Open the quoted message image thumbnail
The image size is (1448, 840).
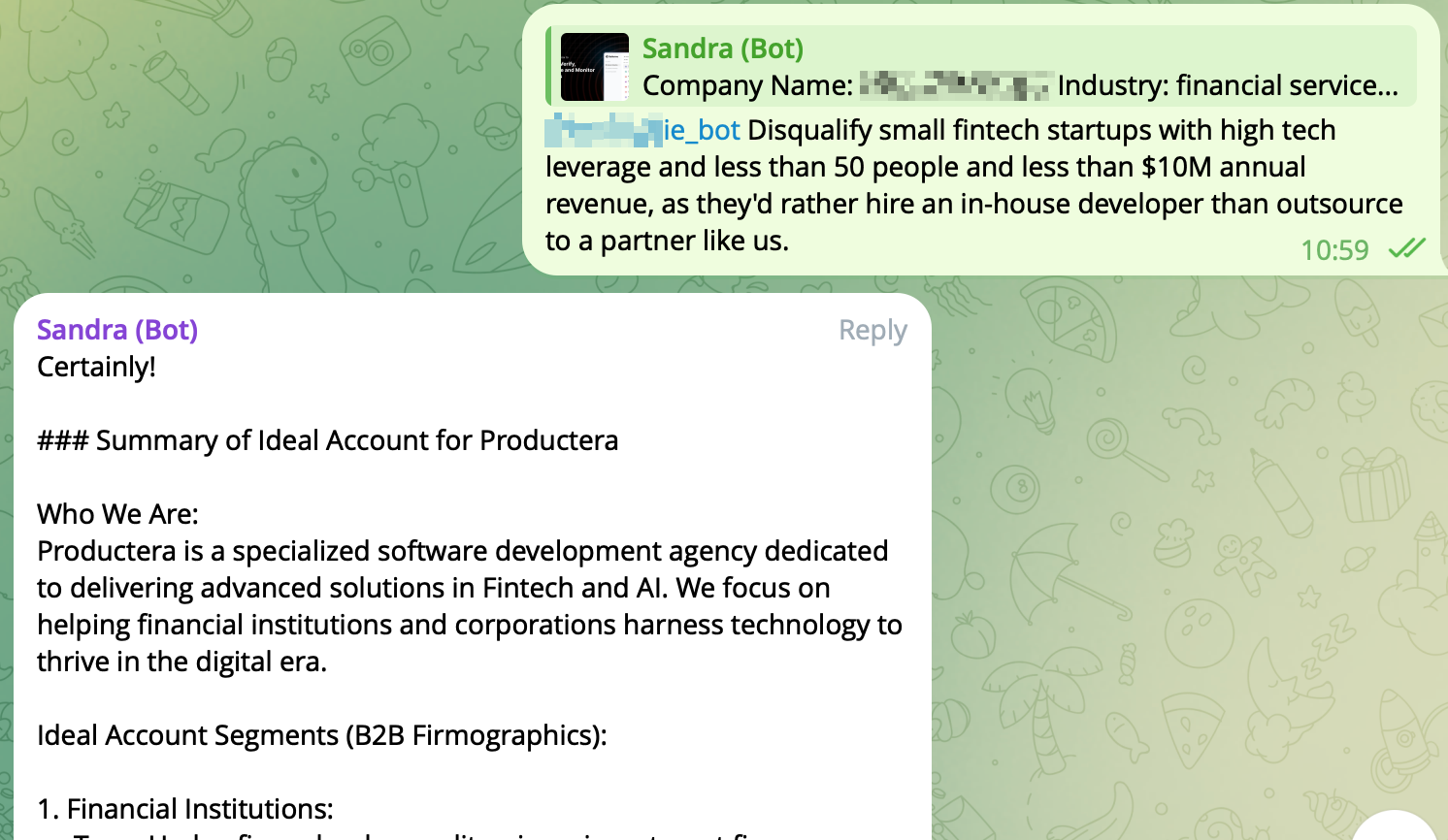click(x=594, y=67)
